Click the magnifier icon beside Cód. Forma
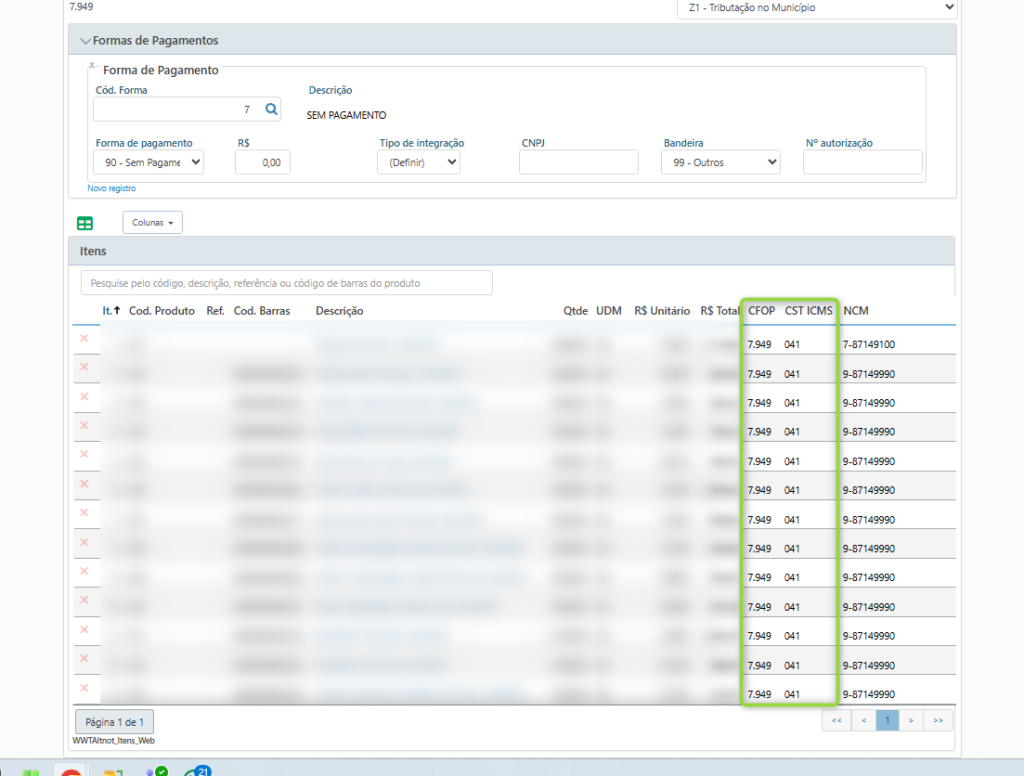This screenshot has height=776, width=1024. [x=271, y=109]
